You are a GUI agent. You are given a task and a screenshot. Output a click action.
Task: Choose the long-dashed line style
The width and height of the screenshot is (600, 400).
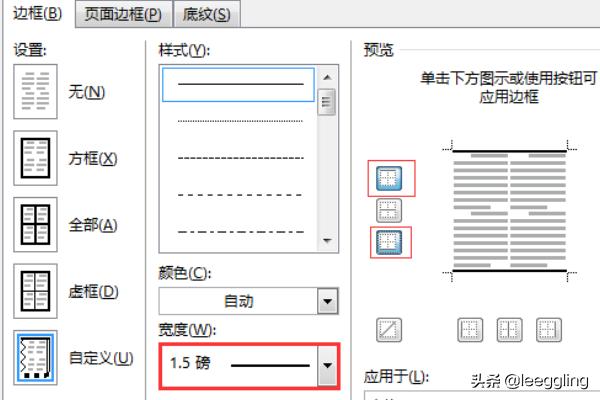pos(240,195)
